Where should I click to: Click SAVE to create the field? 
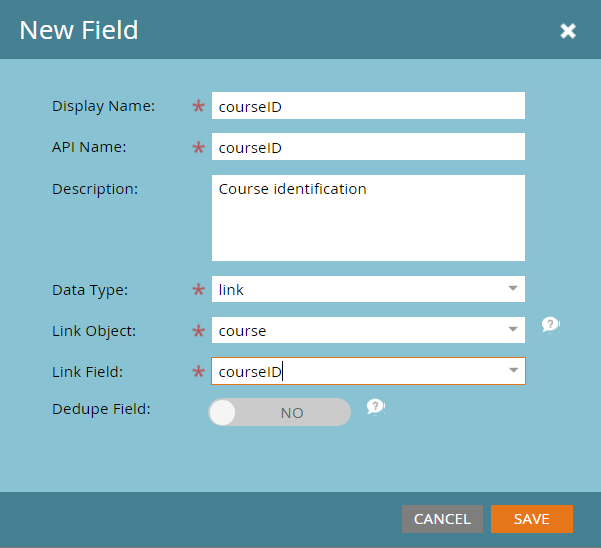coord(532,519)
